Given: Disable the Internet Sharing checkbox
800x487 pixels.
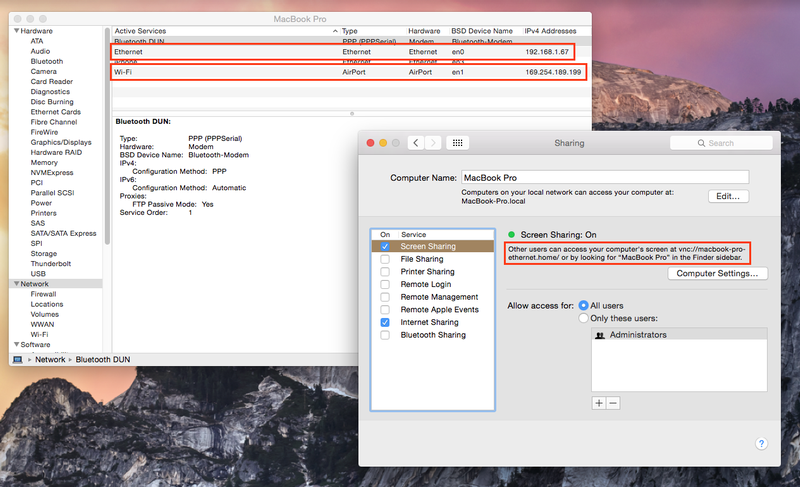Looking at the screenshot, I should [x=385, y=322].
